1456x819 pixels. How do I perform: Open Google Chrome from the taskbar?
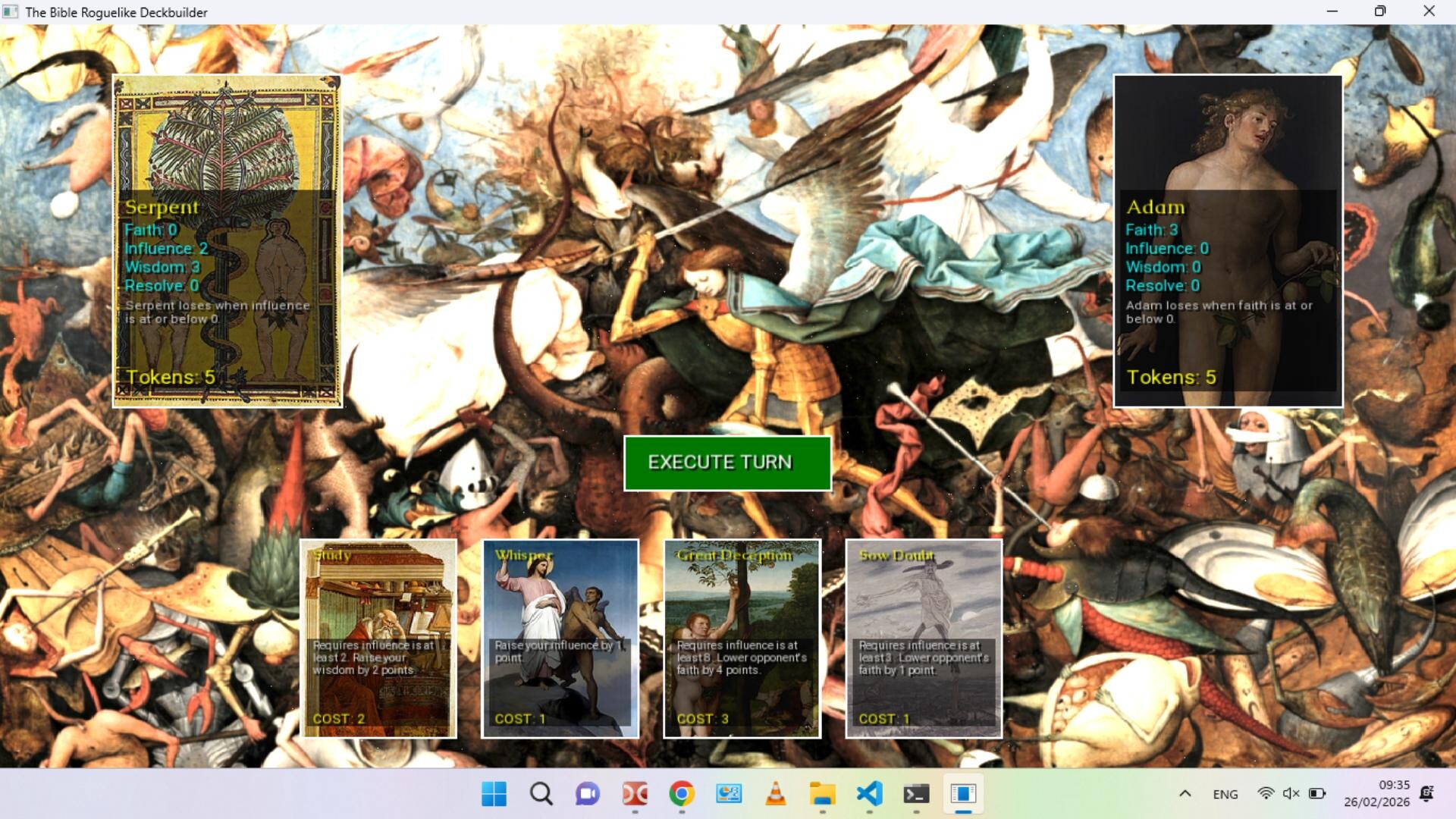click(x=682, y=794)
